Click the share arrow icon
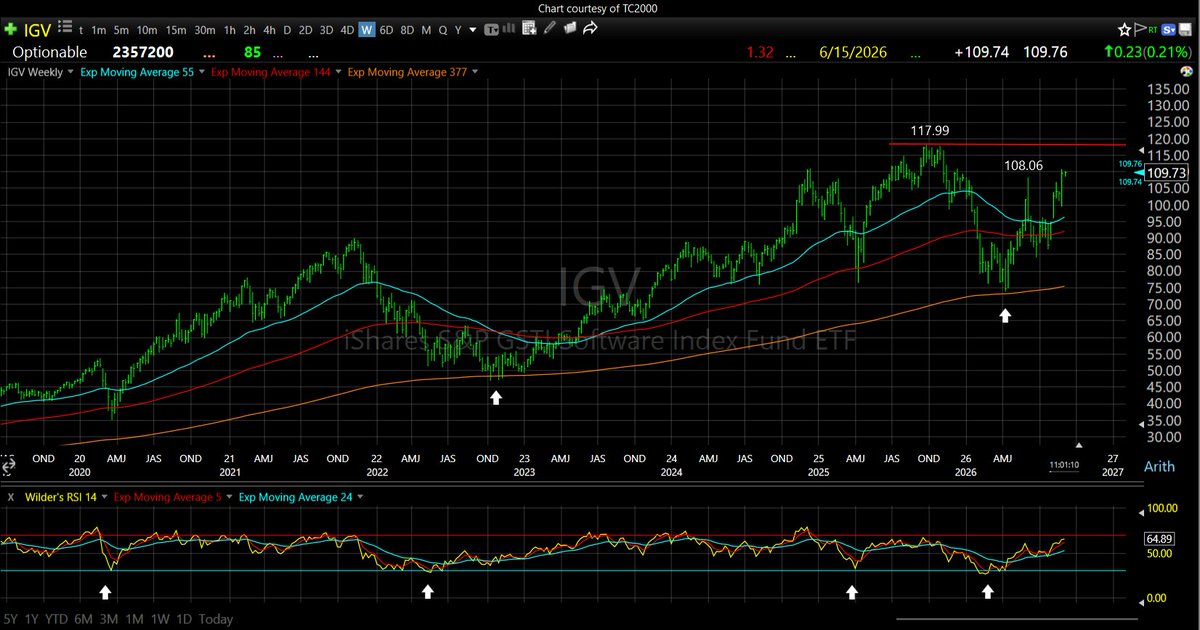 click(x=590, y=28)
